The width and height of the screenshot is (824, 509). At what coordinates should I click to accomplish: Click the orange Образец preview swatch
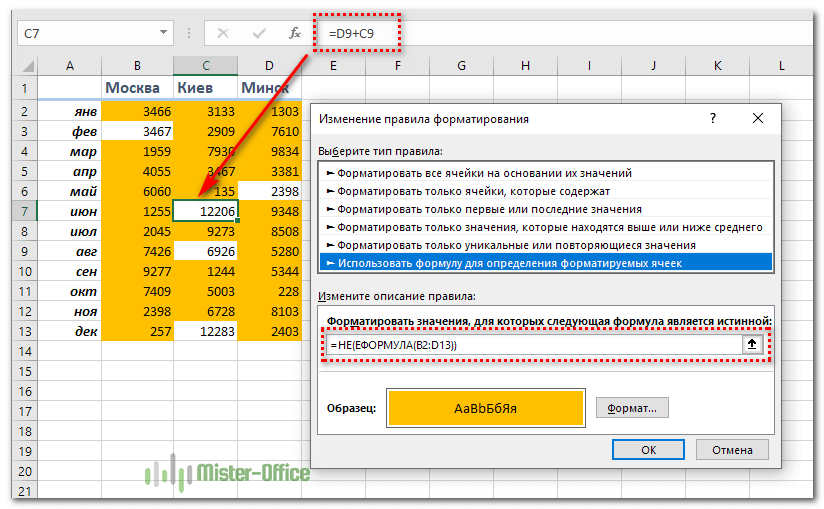(x=485, y=408)
